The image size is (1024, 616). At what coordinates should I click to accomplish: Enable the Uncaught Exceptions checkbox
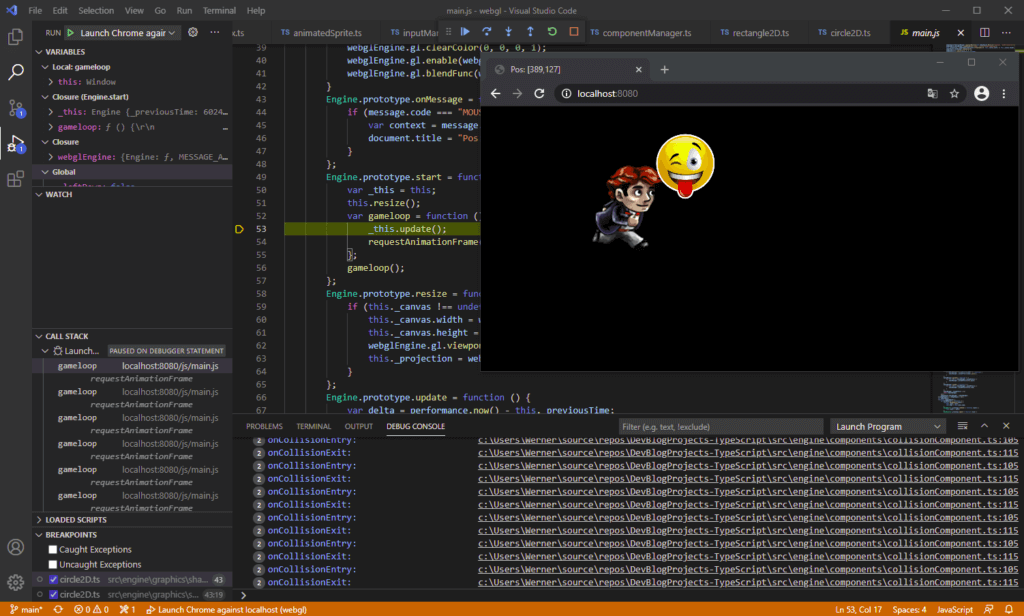pos(53,564)
